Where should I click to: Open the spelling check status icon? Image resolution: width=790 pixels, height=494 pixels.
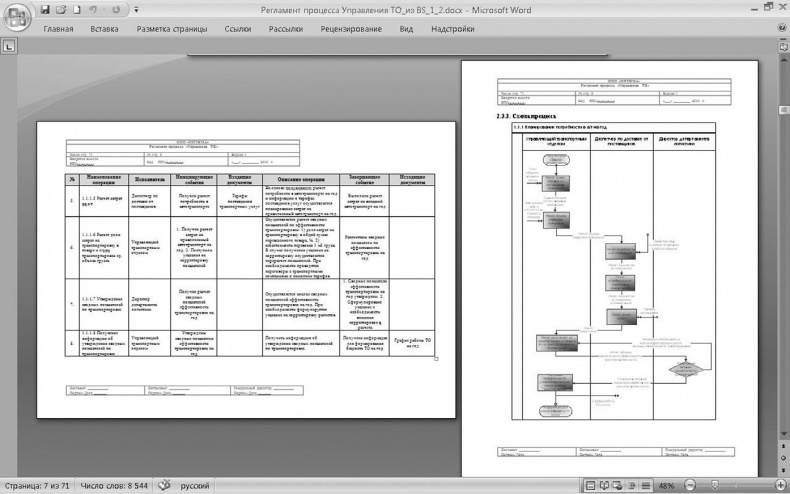(x=164, y=485)
